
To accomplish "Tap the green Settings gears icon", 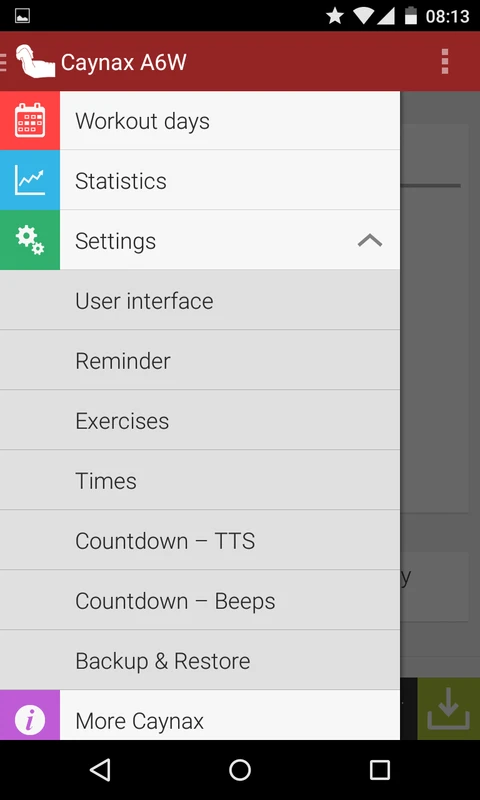I will click(x=30, y=240).
